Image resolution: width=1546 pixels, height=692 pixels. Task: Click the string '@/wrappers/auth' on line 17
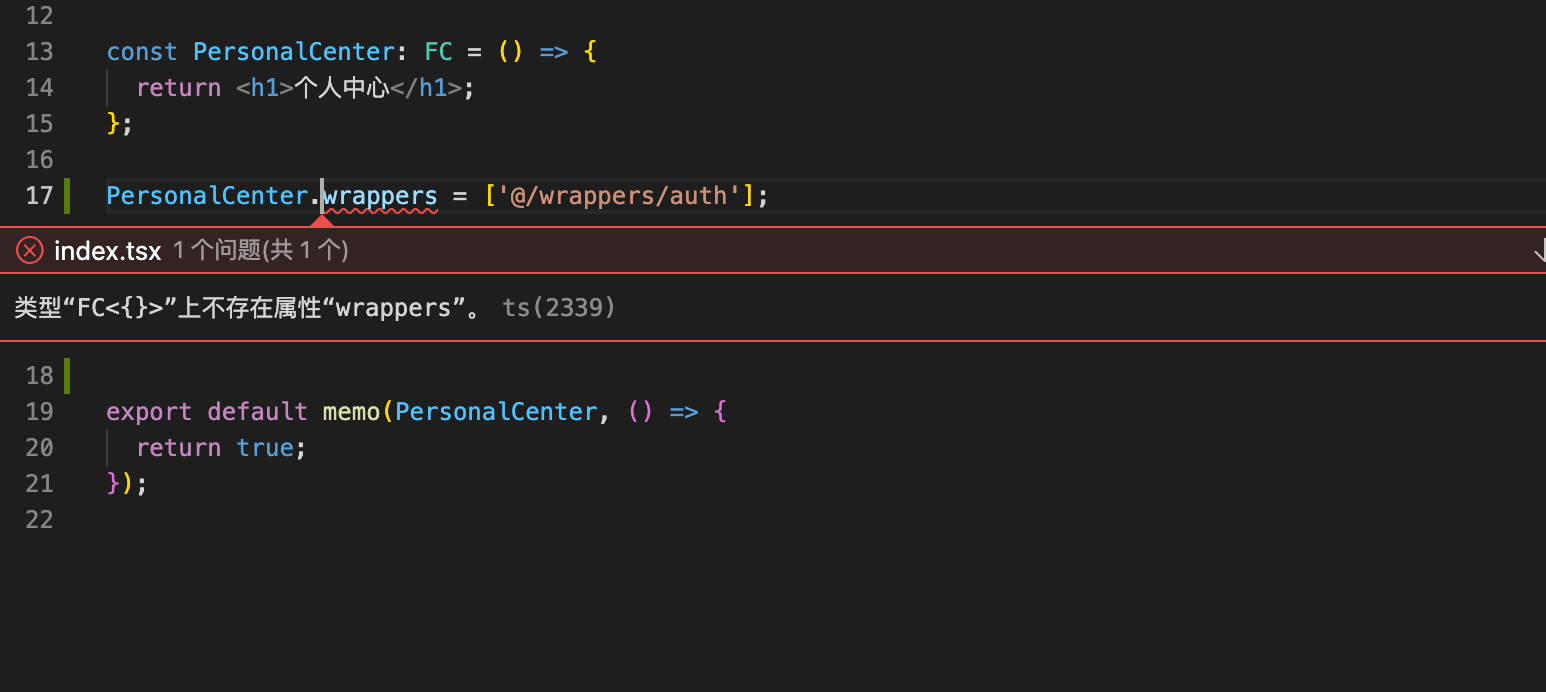(x=620, y=196)
